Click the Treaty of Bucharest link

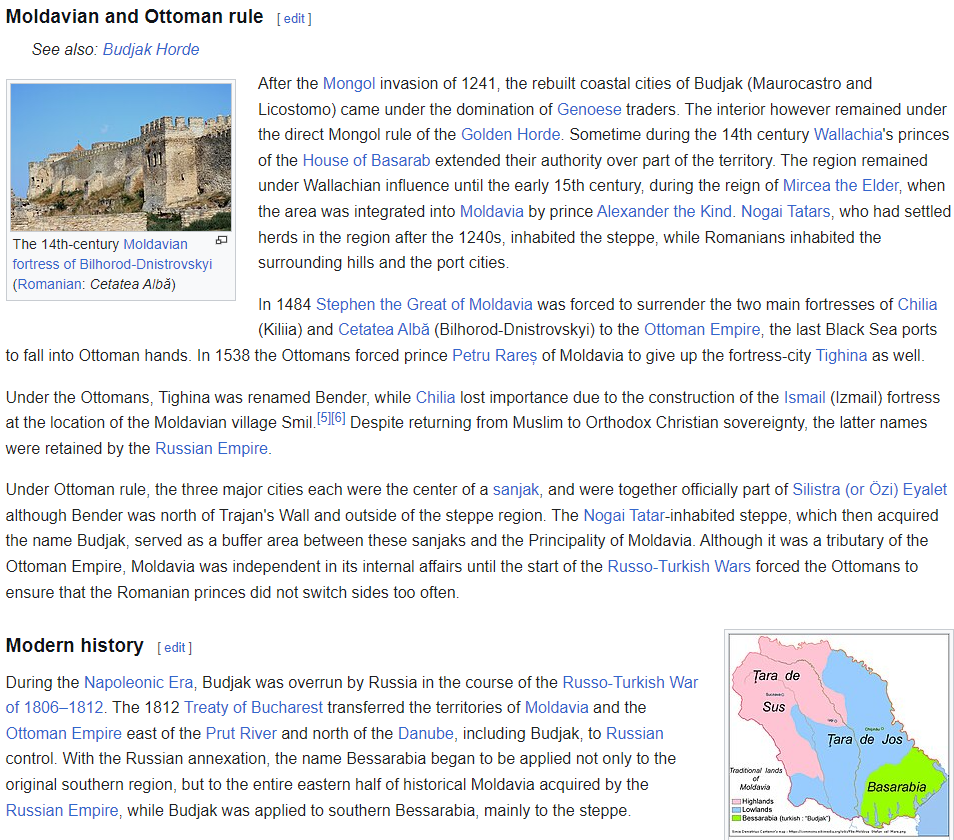click(253, 708)
